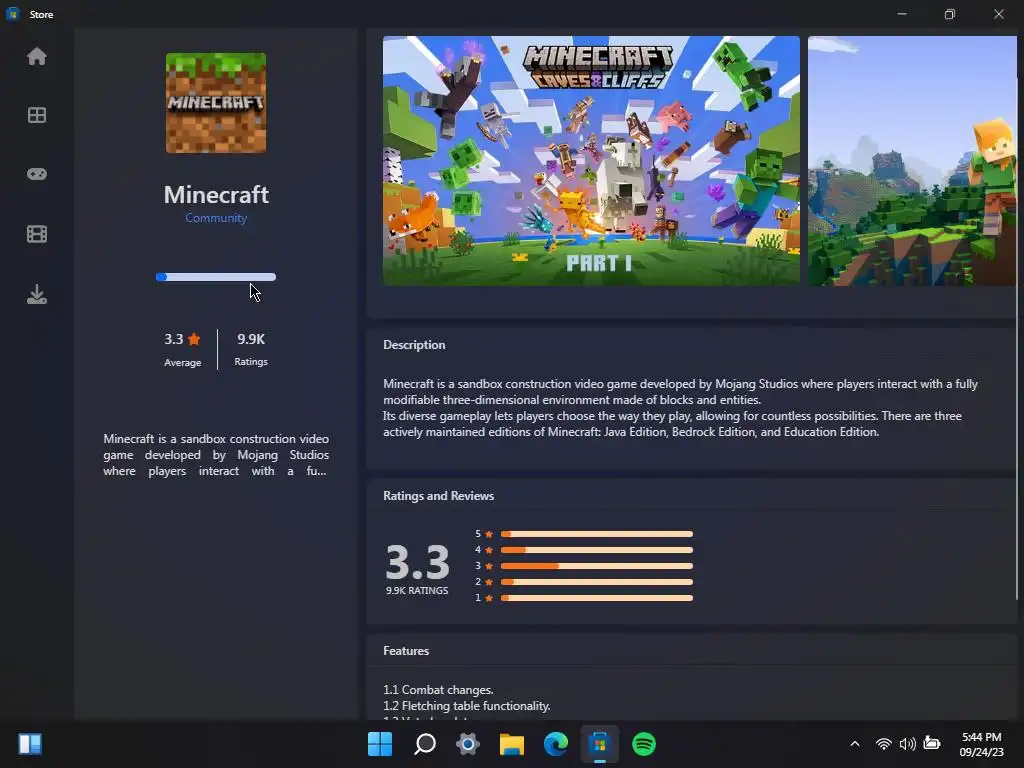Image resolution: width=1024 pixels, height=768 pixels.
Task: Click the 5 star rating bar
Action: (596, 534)
